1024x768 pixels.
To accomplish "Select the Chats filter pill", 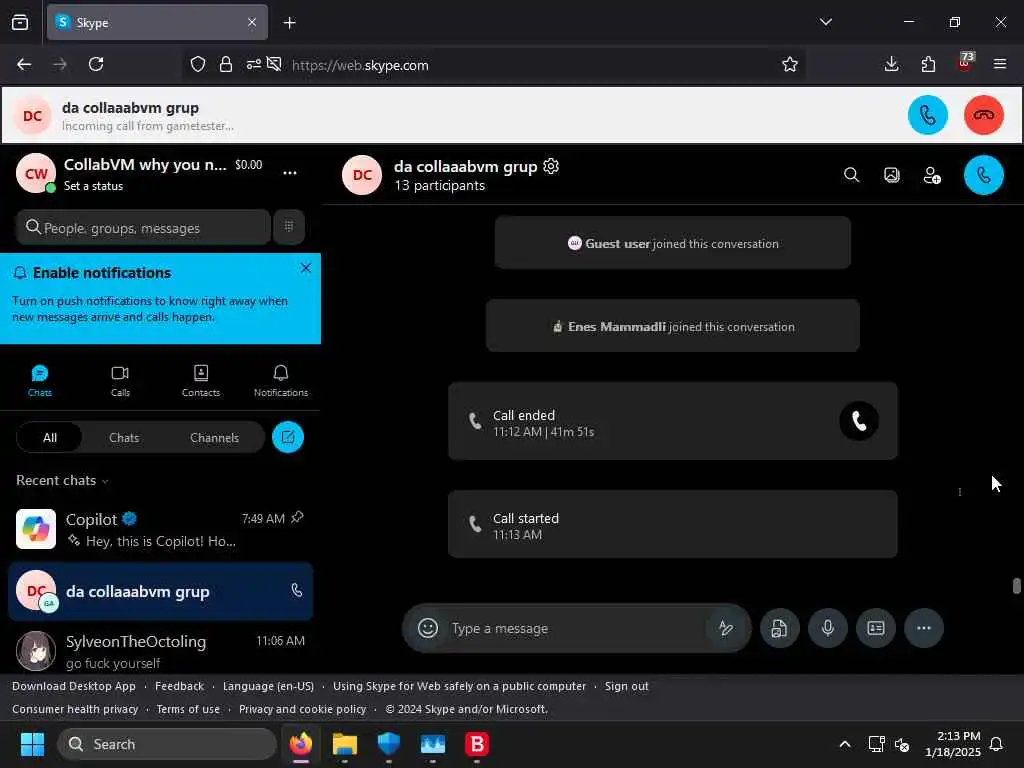I will (124, 438).
